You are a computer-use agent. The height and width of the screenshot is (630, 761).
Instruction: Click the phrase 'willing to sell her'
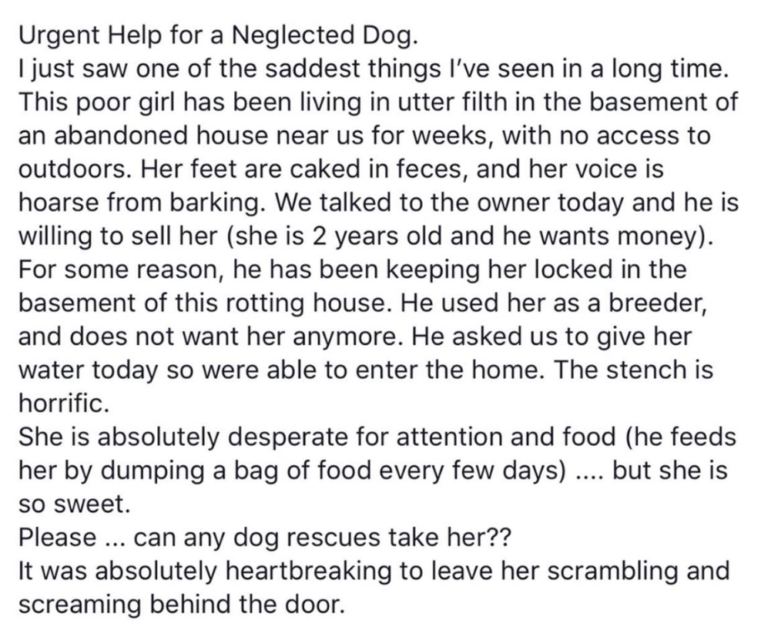pyautogui.click(x=117, y=238)
